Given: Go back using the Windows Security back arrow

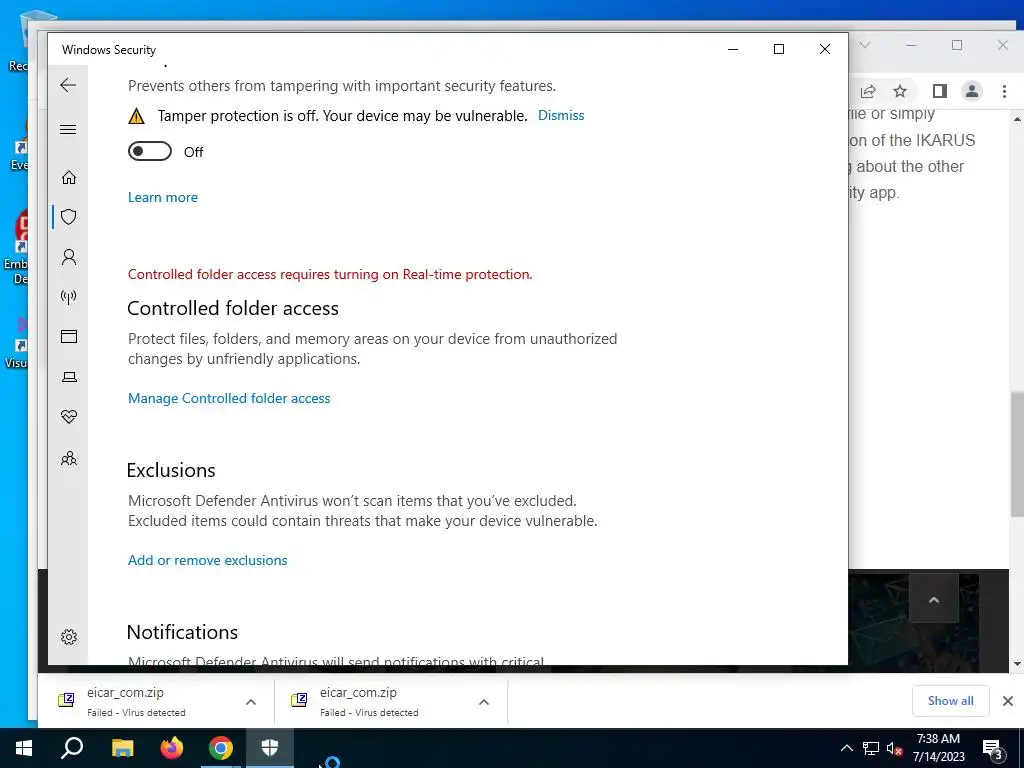Looking at the screenshot, I should point(68,85).
